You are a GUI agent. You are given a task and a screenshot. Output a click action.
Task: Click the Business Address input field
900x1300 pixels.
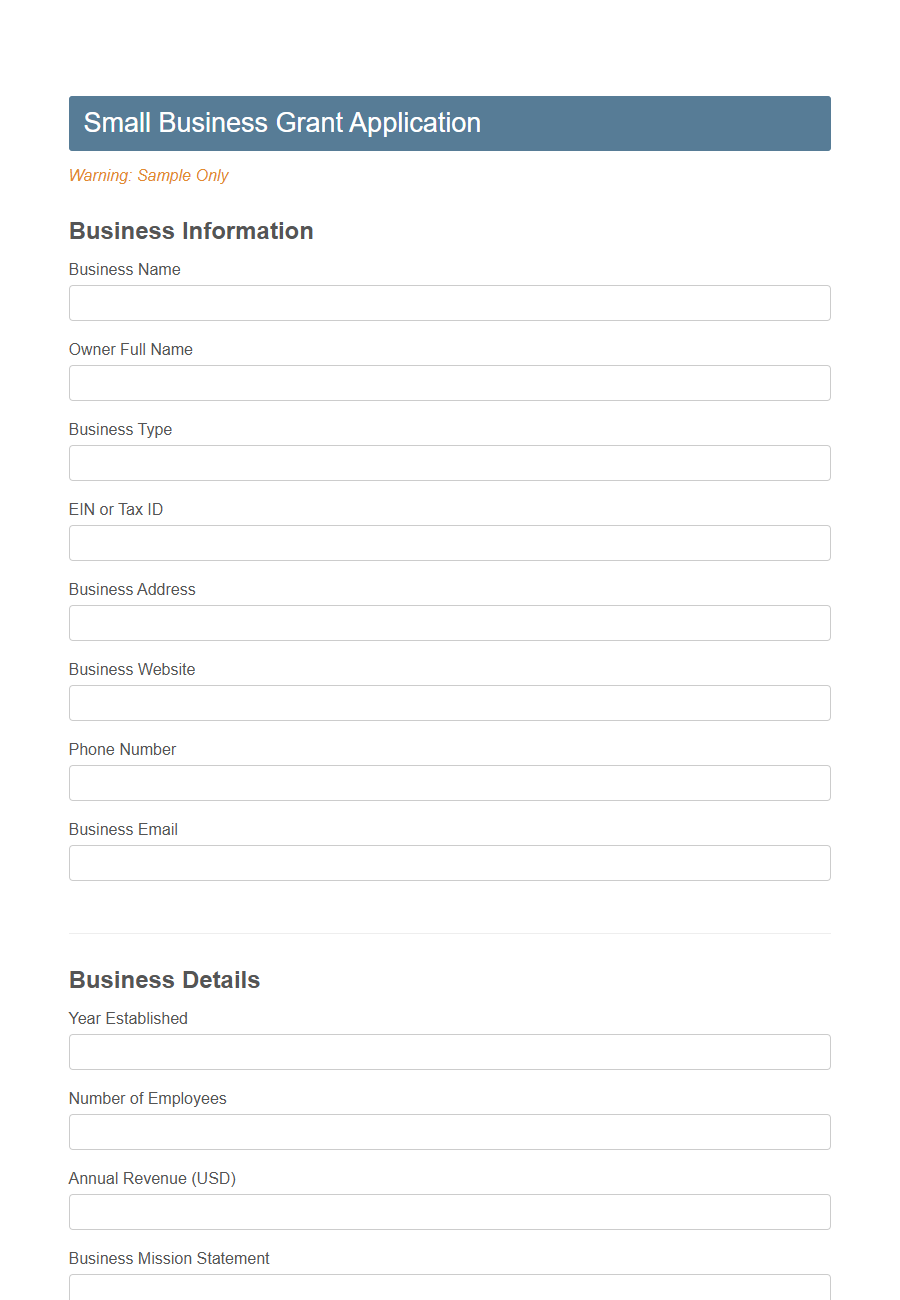449,623
